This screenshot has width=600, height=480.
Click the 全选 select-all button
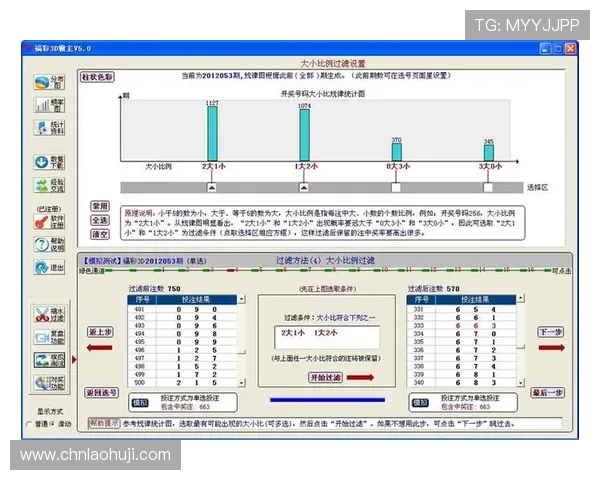tap(100, 220)
